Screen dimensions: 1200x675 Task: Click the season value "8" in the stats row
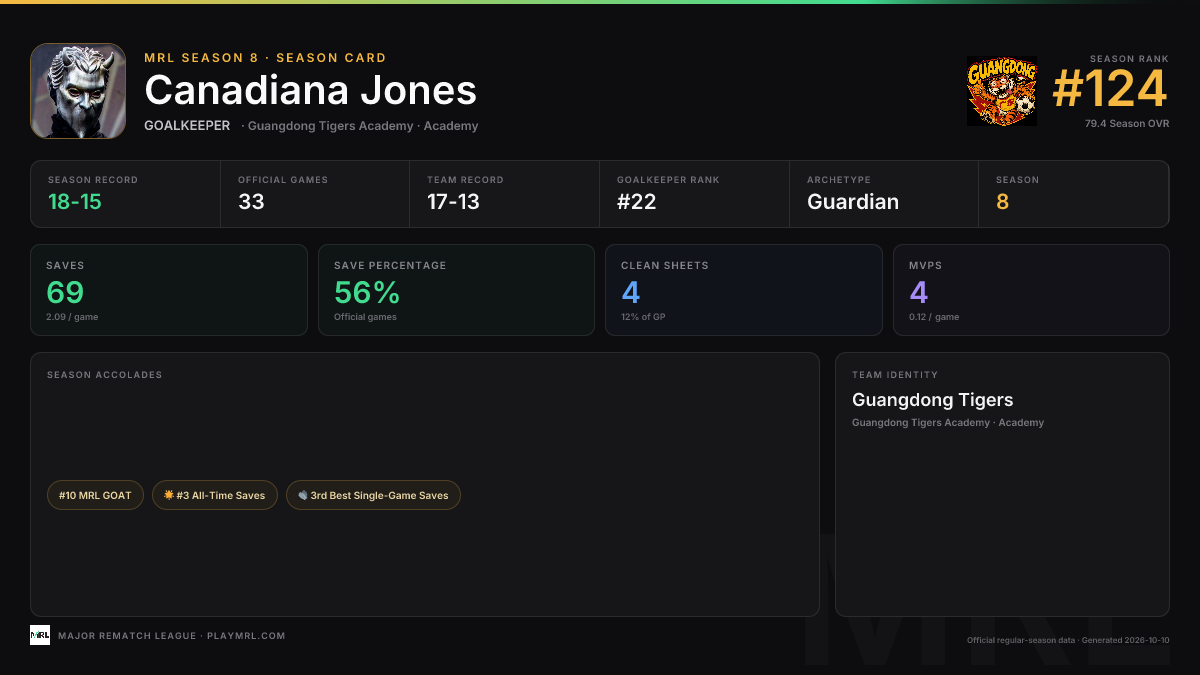pyautogui.click(x=1002, y=201)
